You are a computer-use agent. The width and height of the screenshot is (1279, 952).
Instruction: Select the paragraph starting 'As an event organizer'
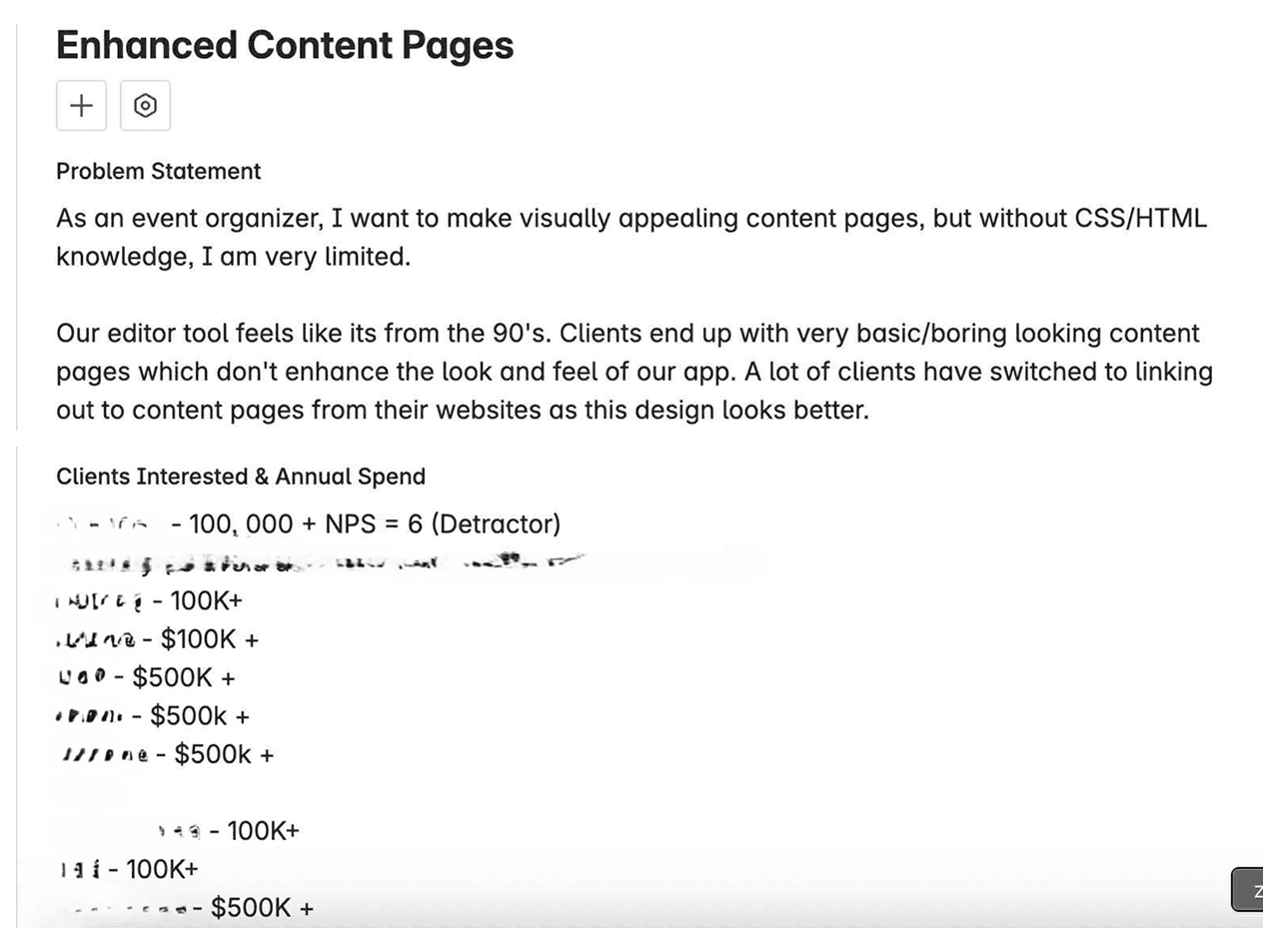tap(630, 237)
